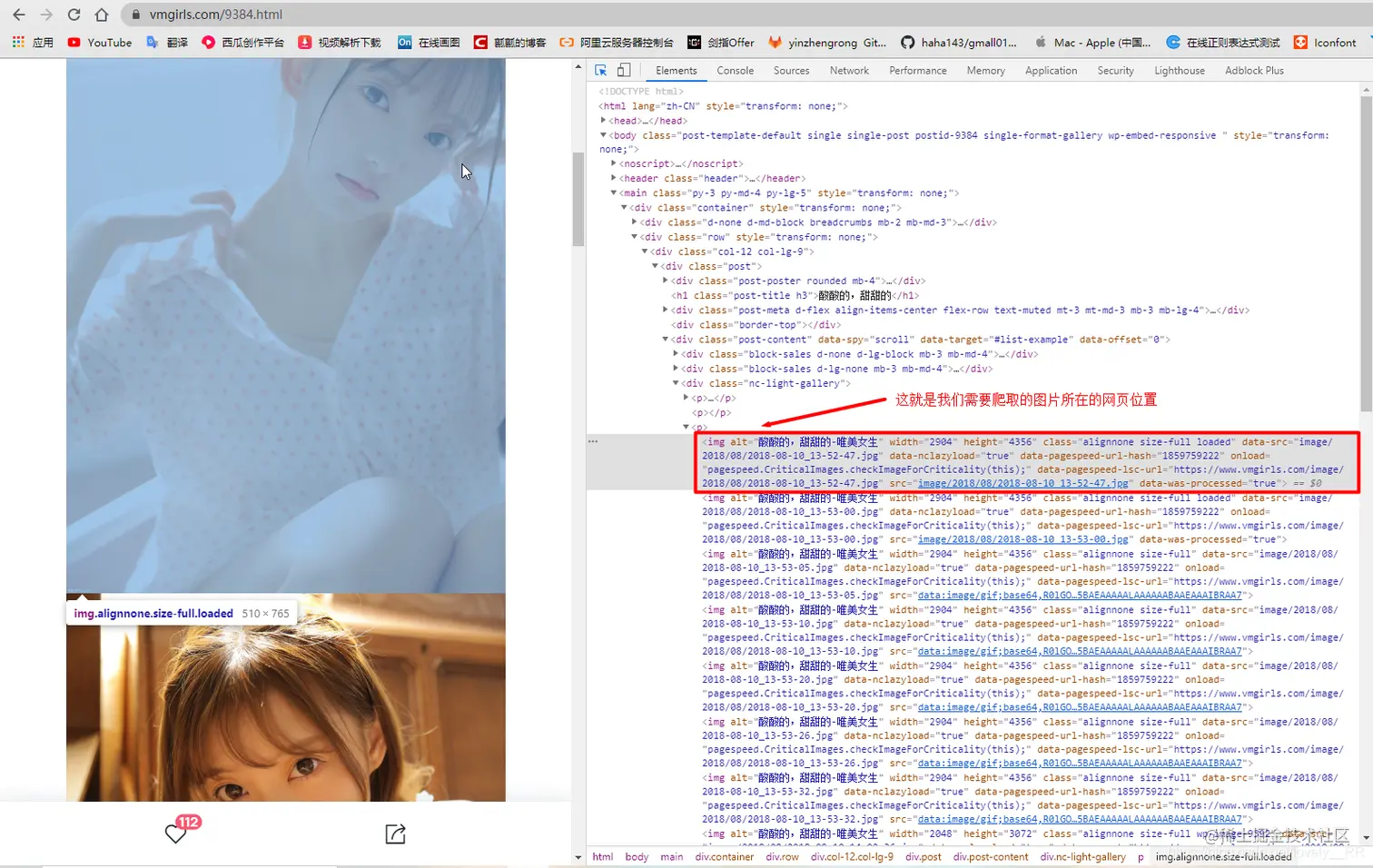Viewport: 1373px width, 868px height.
Task: Open the browser home page
Action: tap(102, 15)
